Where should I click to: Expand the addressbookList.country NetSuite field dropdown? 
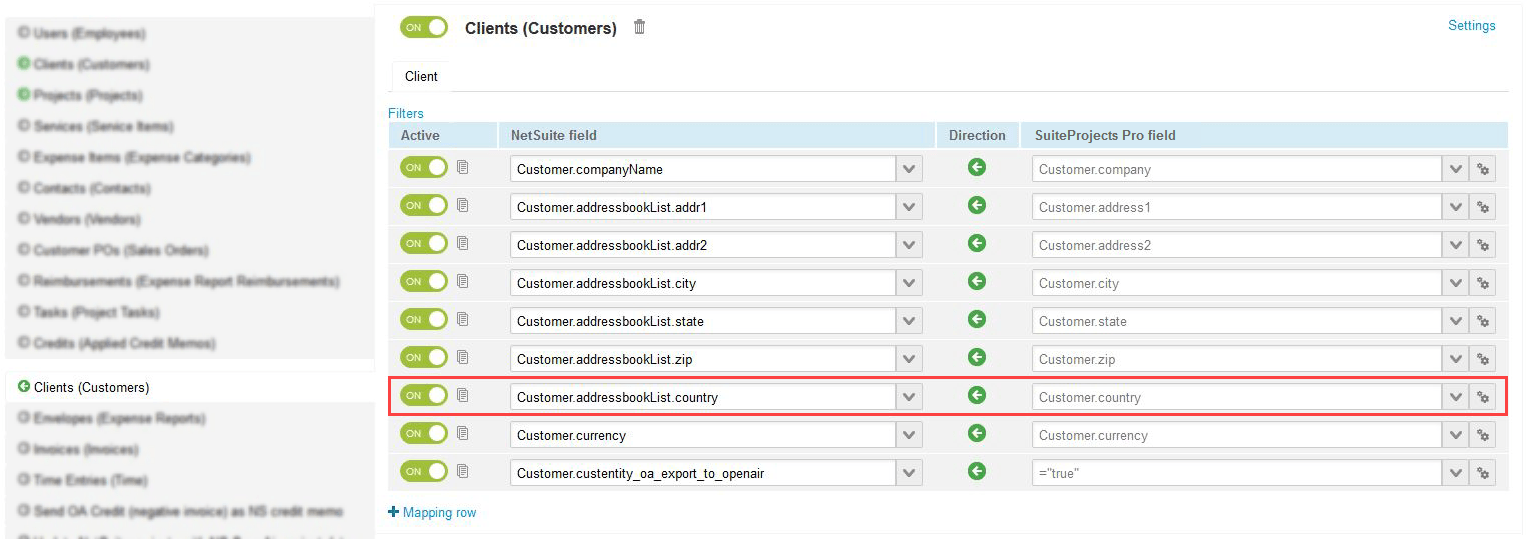pos(909,397)
